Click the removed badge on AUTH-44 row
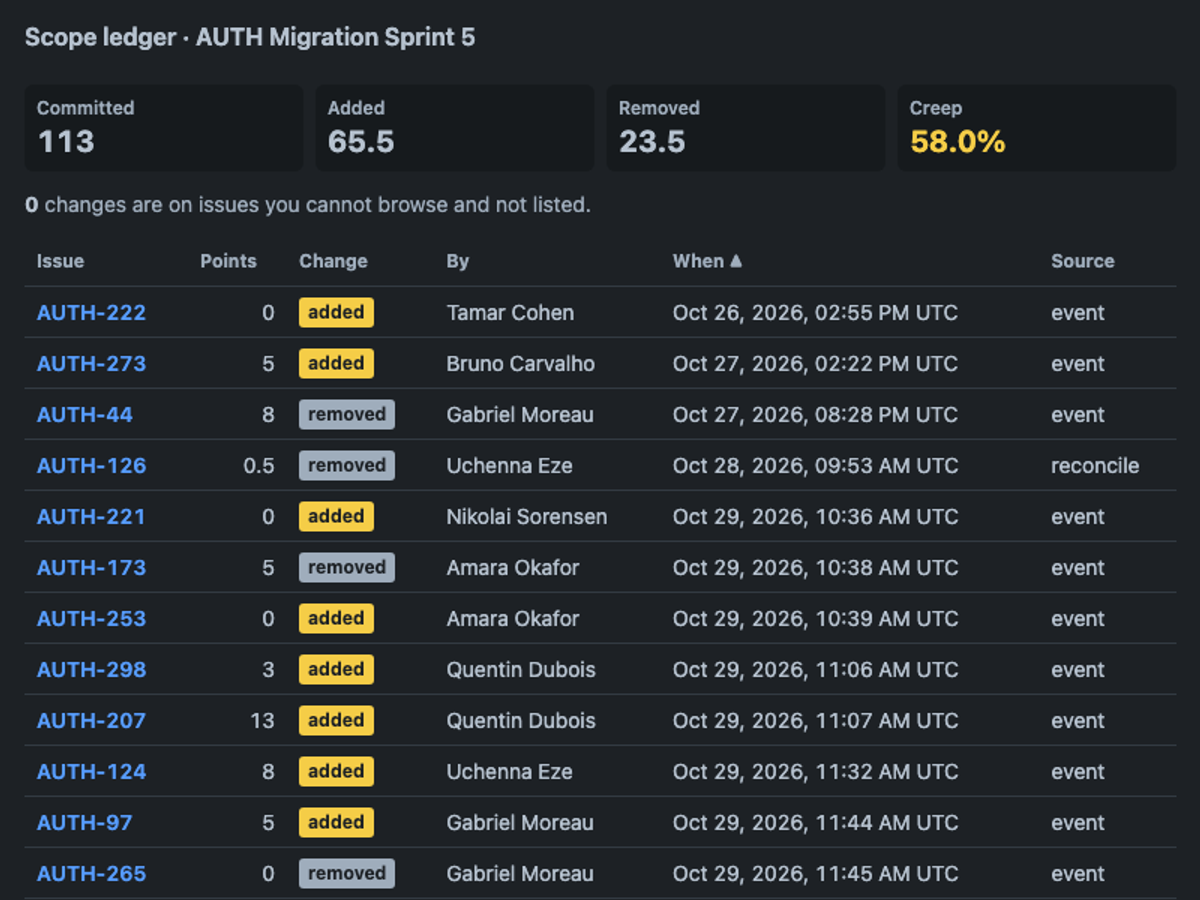Image resolution: width=1200 pixels, height=900 pixels. [x=347, y=415]
